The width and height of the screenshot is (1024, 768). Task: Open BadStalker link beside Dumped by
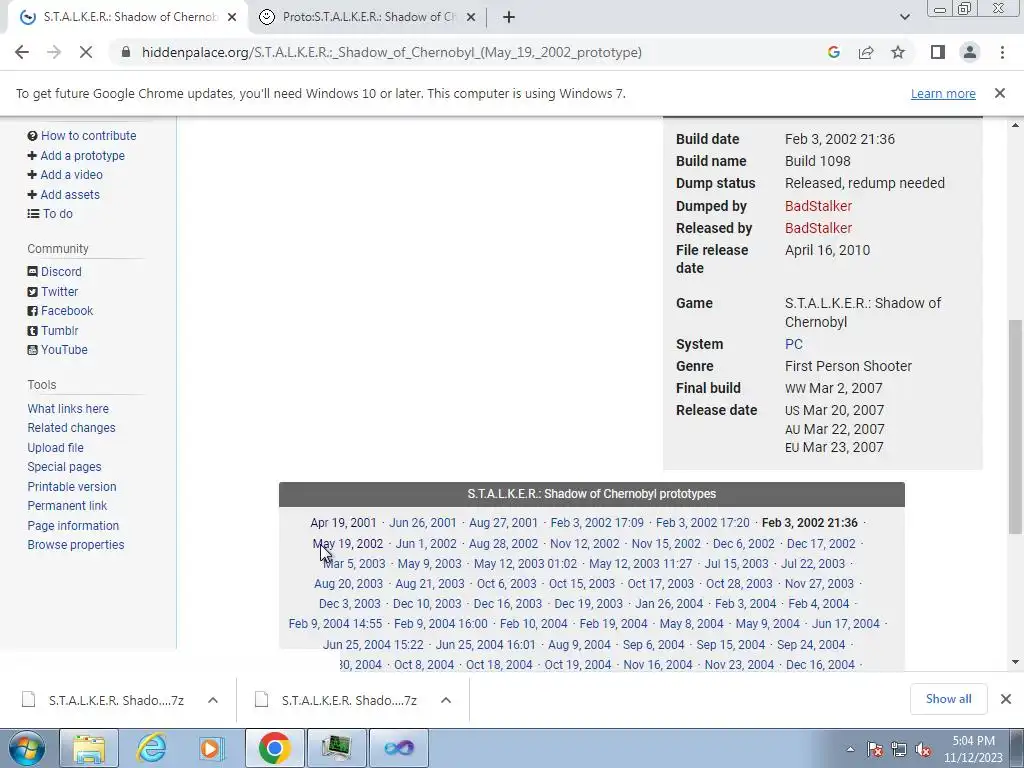[818, 206]
